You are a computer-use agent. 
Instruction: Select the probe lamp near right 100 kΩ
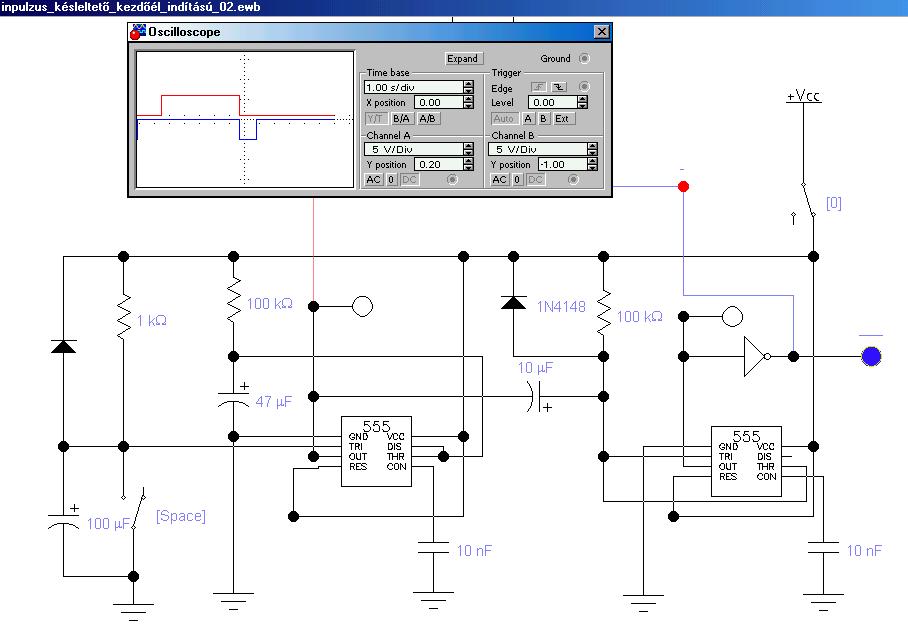click(x=732, y=317)
